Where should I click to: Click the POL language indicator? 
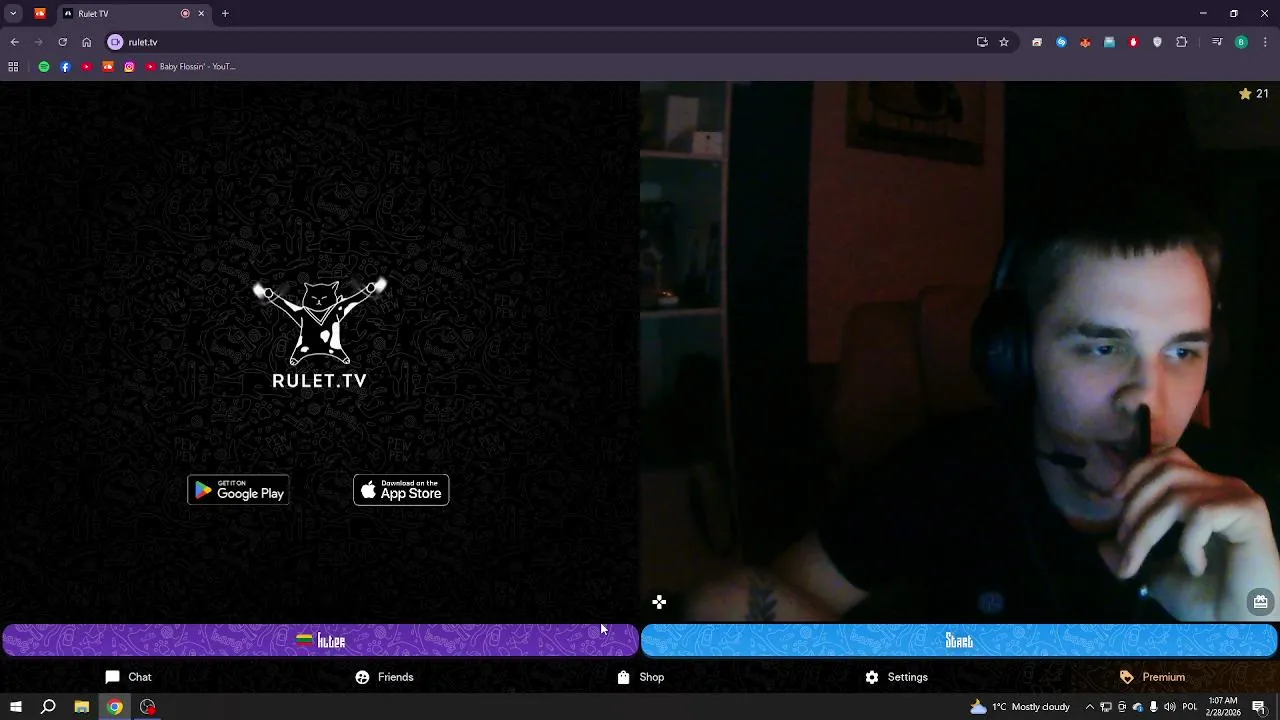[1190, 707]
